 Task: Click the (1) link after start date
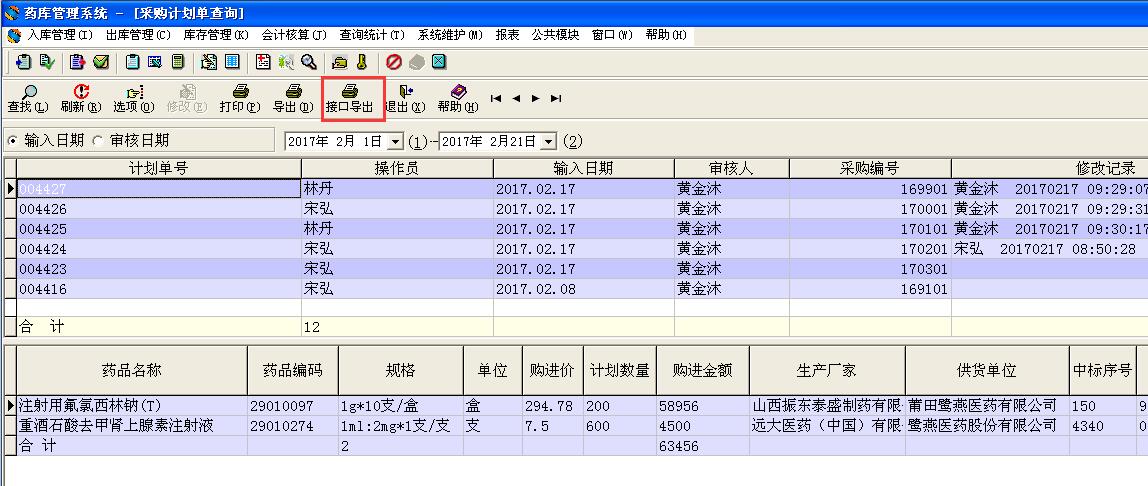point(417,141)
